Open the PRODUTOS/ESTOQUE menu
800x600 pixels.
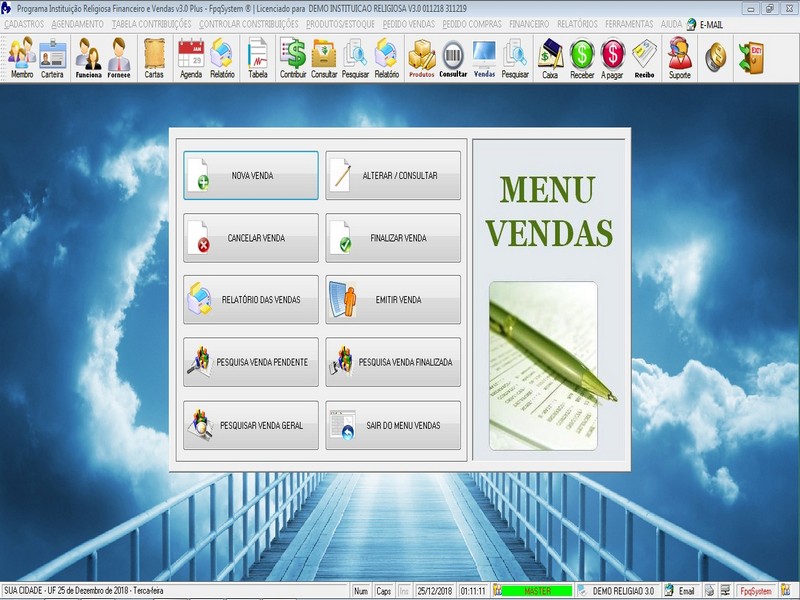pos(340,24)
